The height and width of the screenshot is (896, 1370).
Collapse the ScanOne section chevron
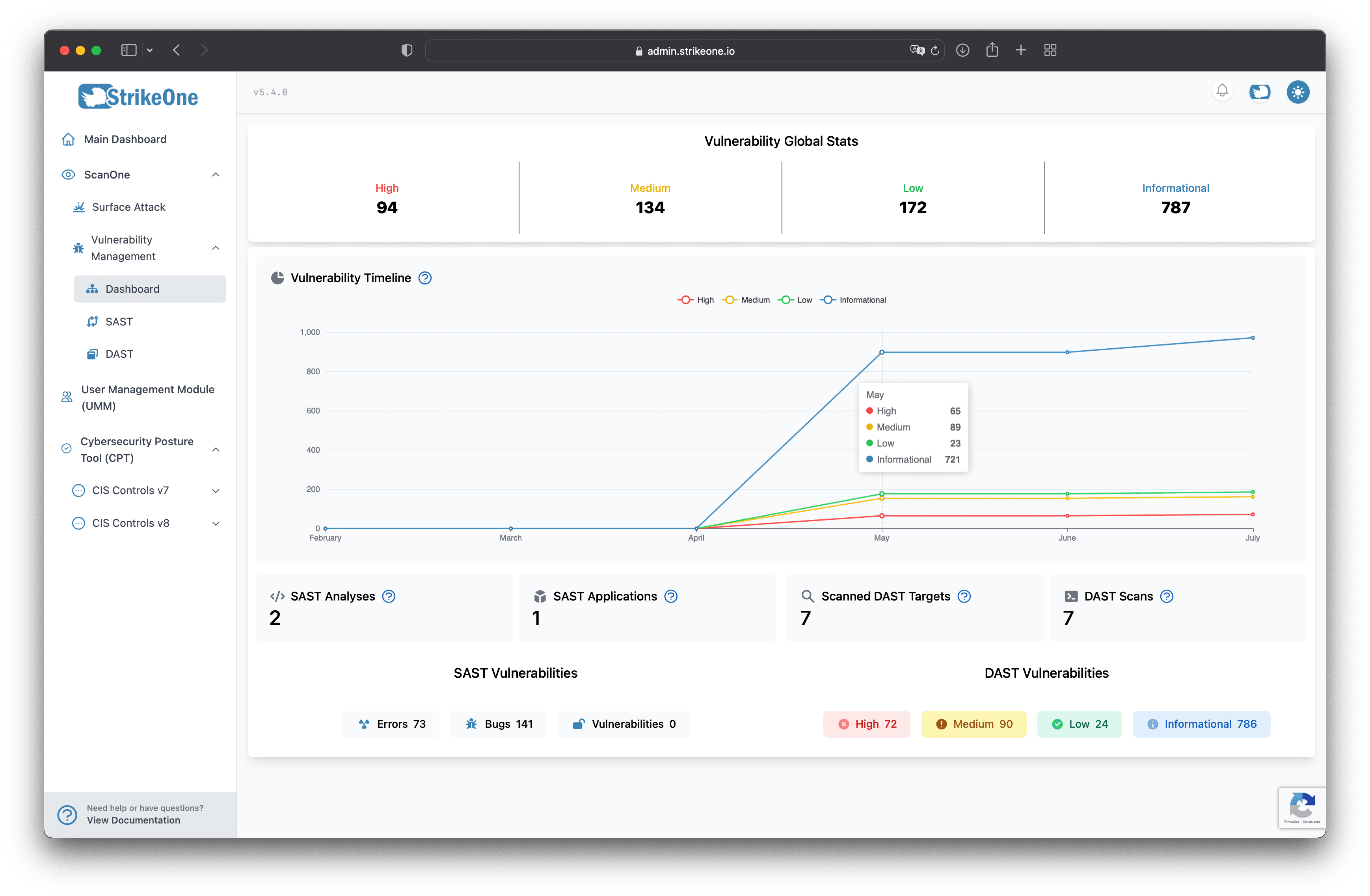216,175
